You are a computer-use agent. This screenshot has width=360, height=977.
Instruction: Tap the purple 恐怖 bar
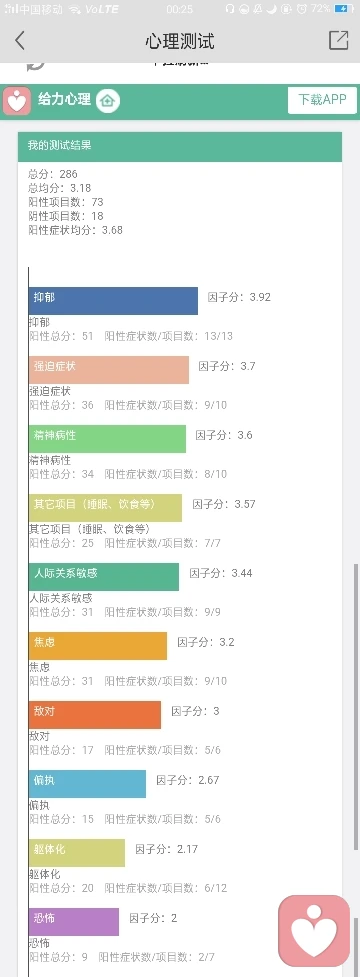click(73, 922)
